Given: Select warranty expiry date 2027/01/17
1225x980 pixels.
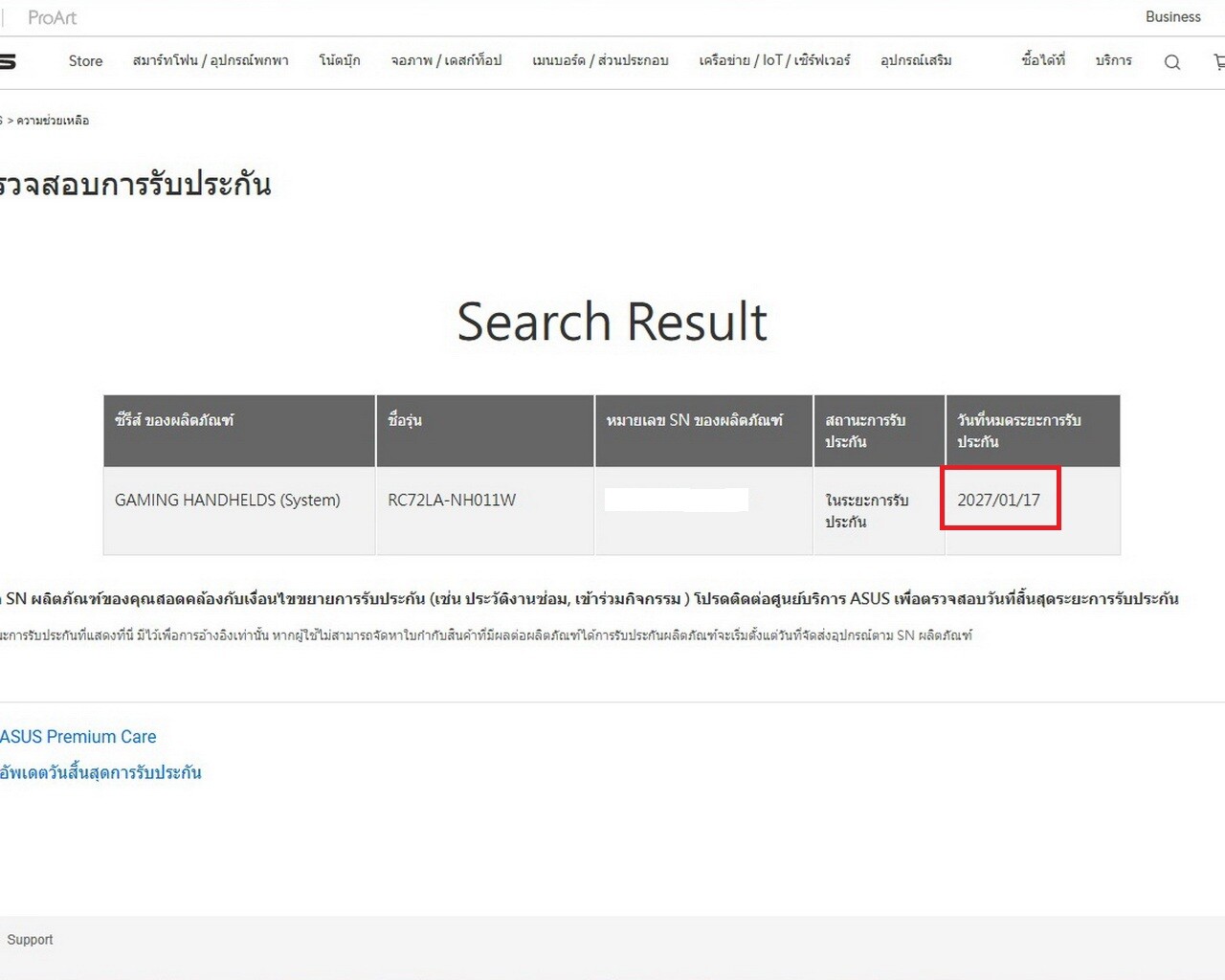Looking at the screenshot, I should [x=998, y=500].
